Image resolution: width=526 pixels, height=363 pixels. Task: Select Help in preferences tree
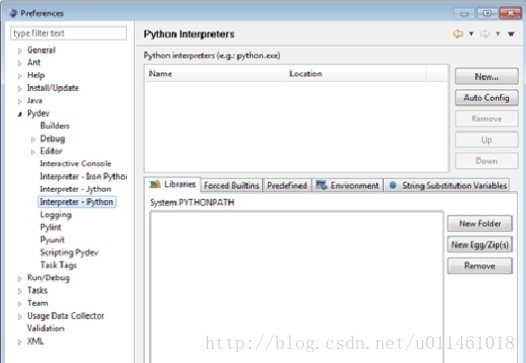pyautogui.click(x=36, y=75)
